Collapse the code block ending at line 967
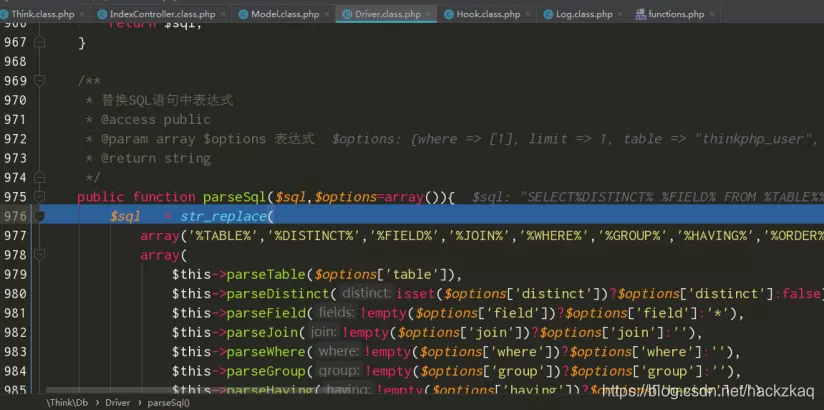The height and width of the screenshot is (410, 824). click(39, 43)
